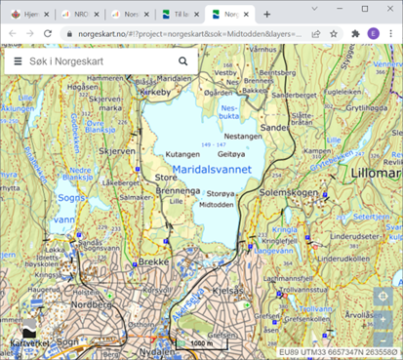Viewport: 403px width, 360px height.
Task: Click the locate-my-position map button
Action: tap(383, 296)
